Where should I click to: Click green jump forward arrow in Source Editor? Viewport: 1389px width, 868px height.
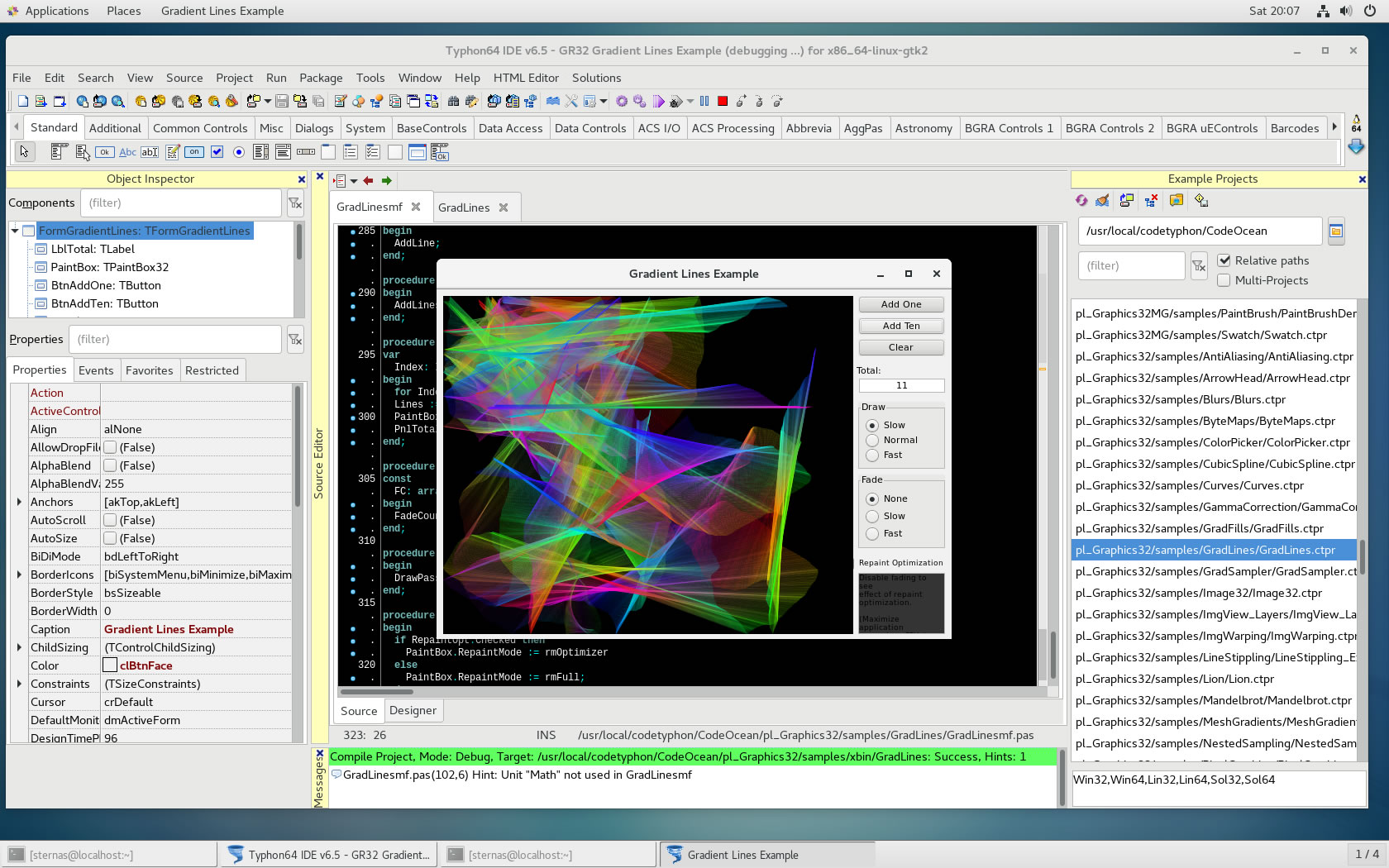386,180
